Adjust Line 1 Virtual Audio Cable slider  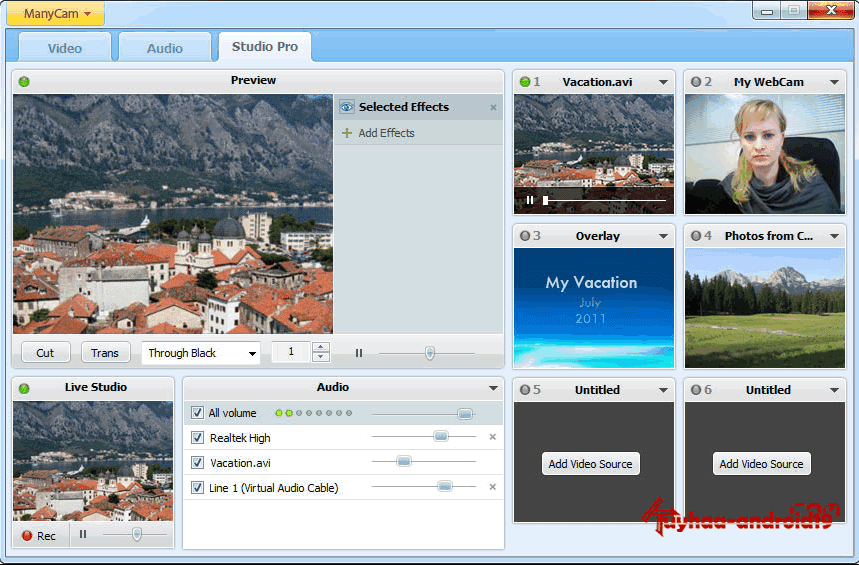pyautogui.click(x=445, y=486)
